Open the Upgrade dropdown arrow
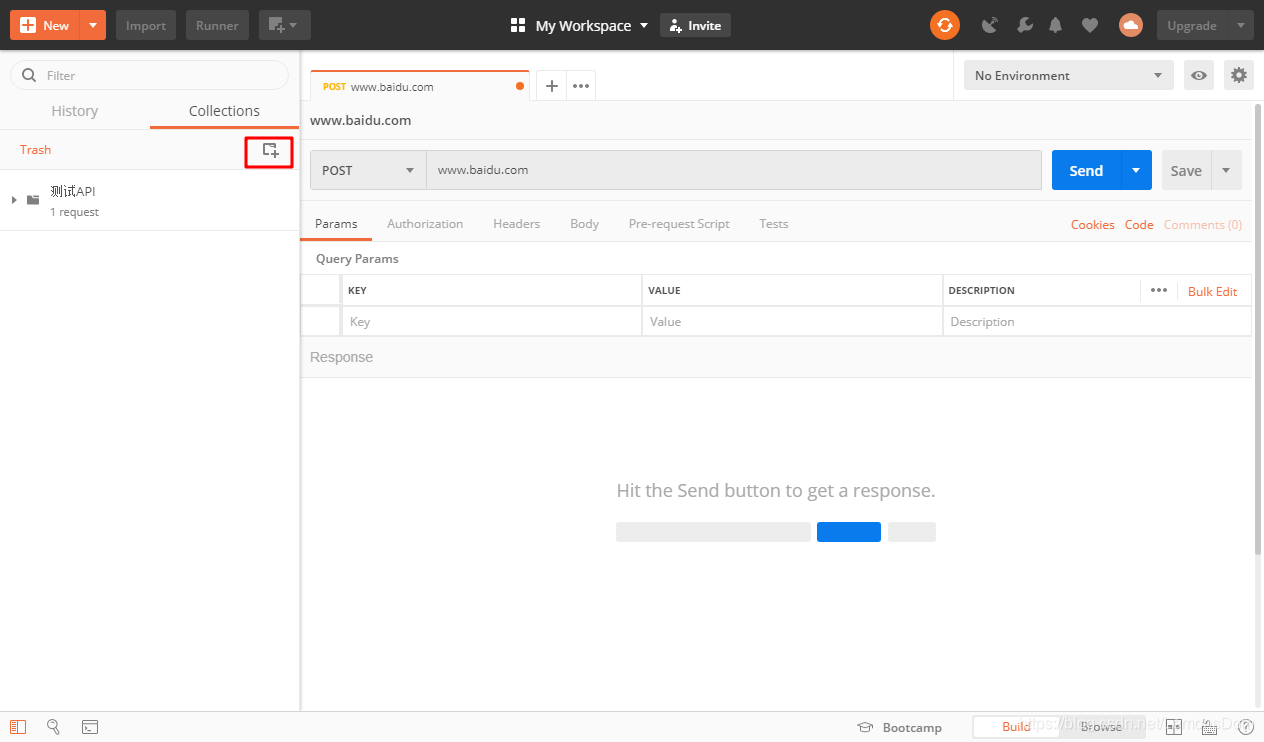The width and height of the screenshot is (1264, 742). [x=1241, y=25]
